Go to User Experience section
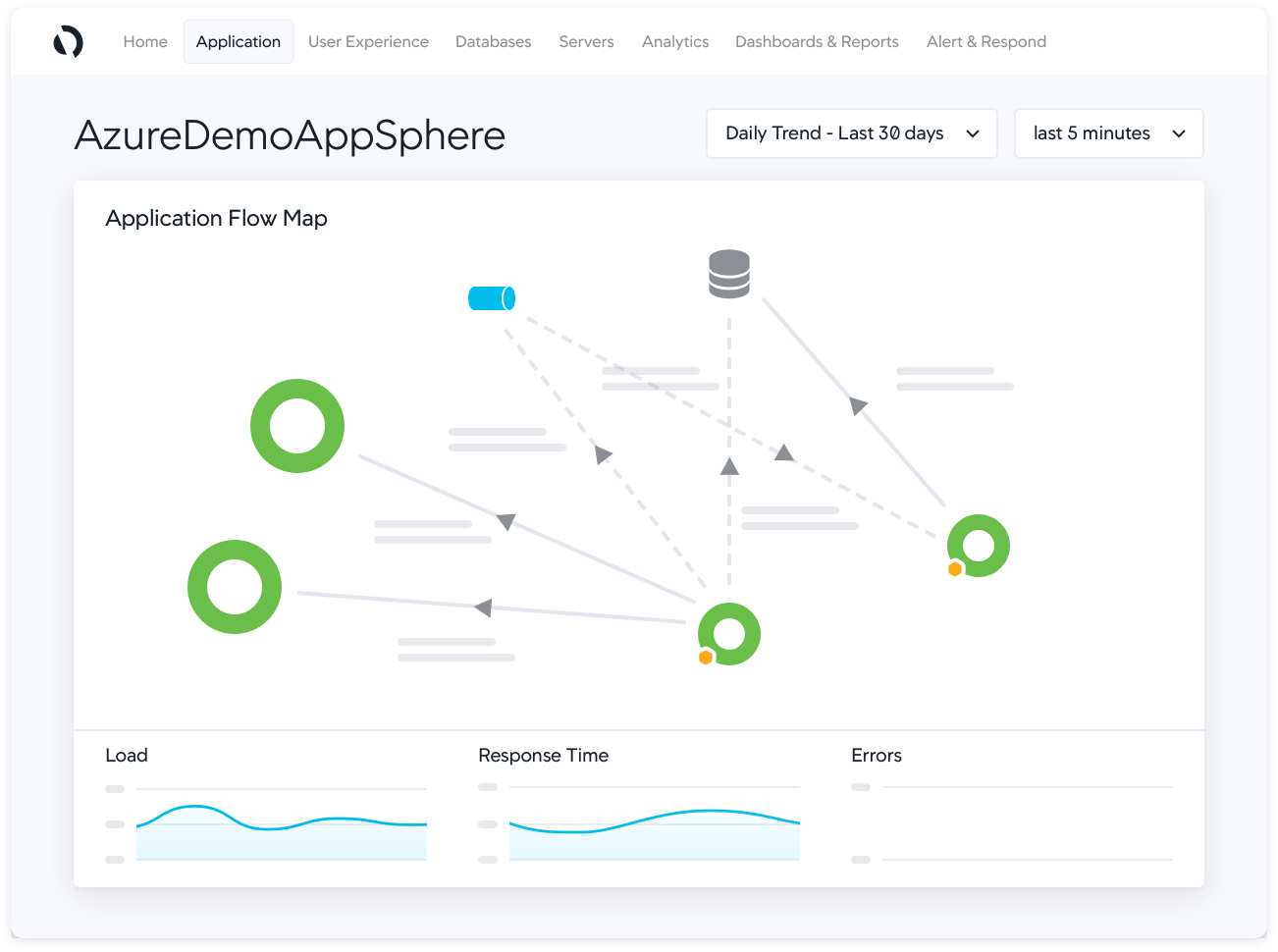Screen dimensions: 1278x952 point(368,42)
